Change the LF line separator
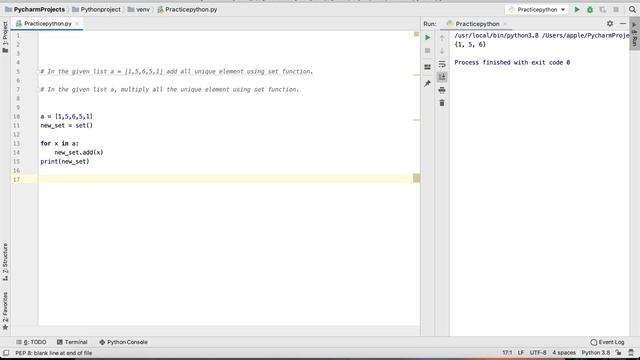 [x=521, y=353]
